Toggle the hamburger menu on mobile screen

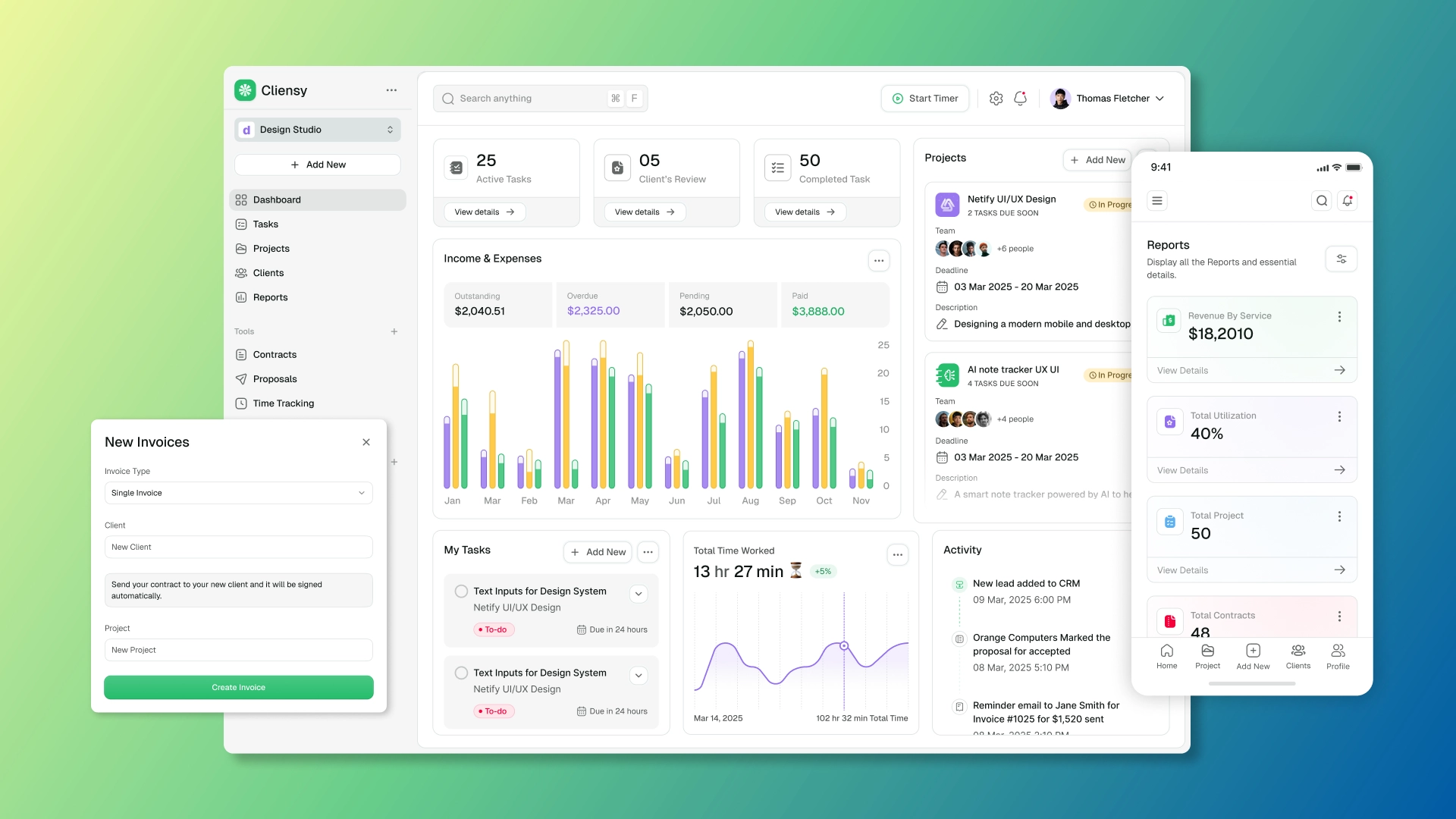(x=1157, y=200)
